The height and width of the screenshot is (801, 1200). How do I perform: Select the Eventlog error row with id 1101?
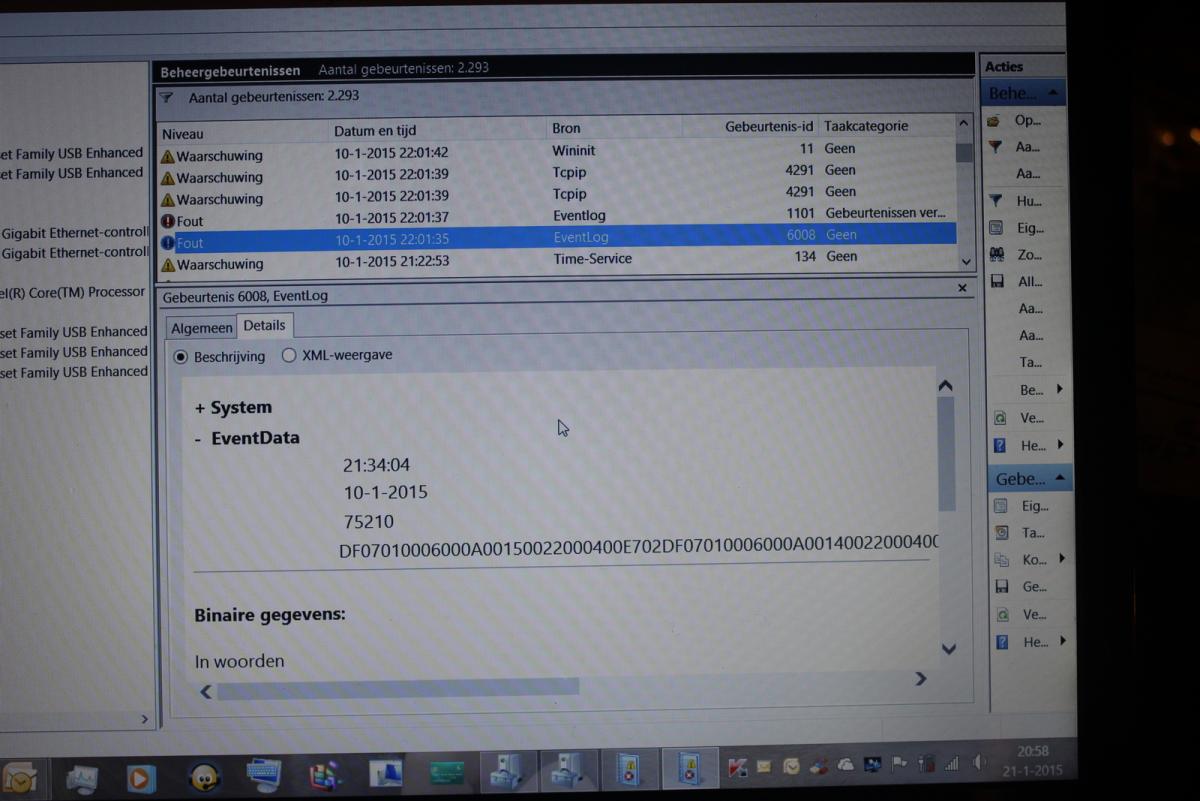(x=557, y=217)
